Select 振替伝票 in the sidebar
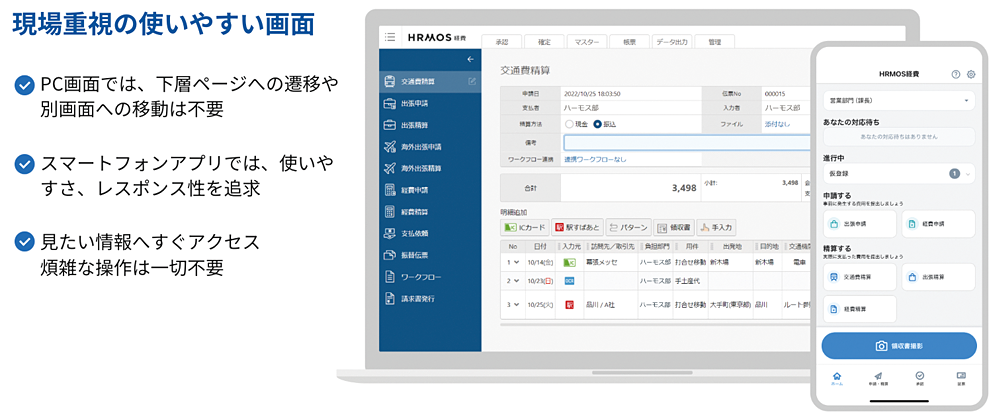The image size is (1000, 420). coord(430,255)
